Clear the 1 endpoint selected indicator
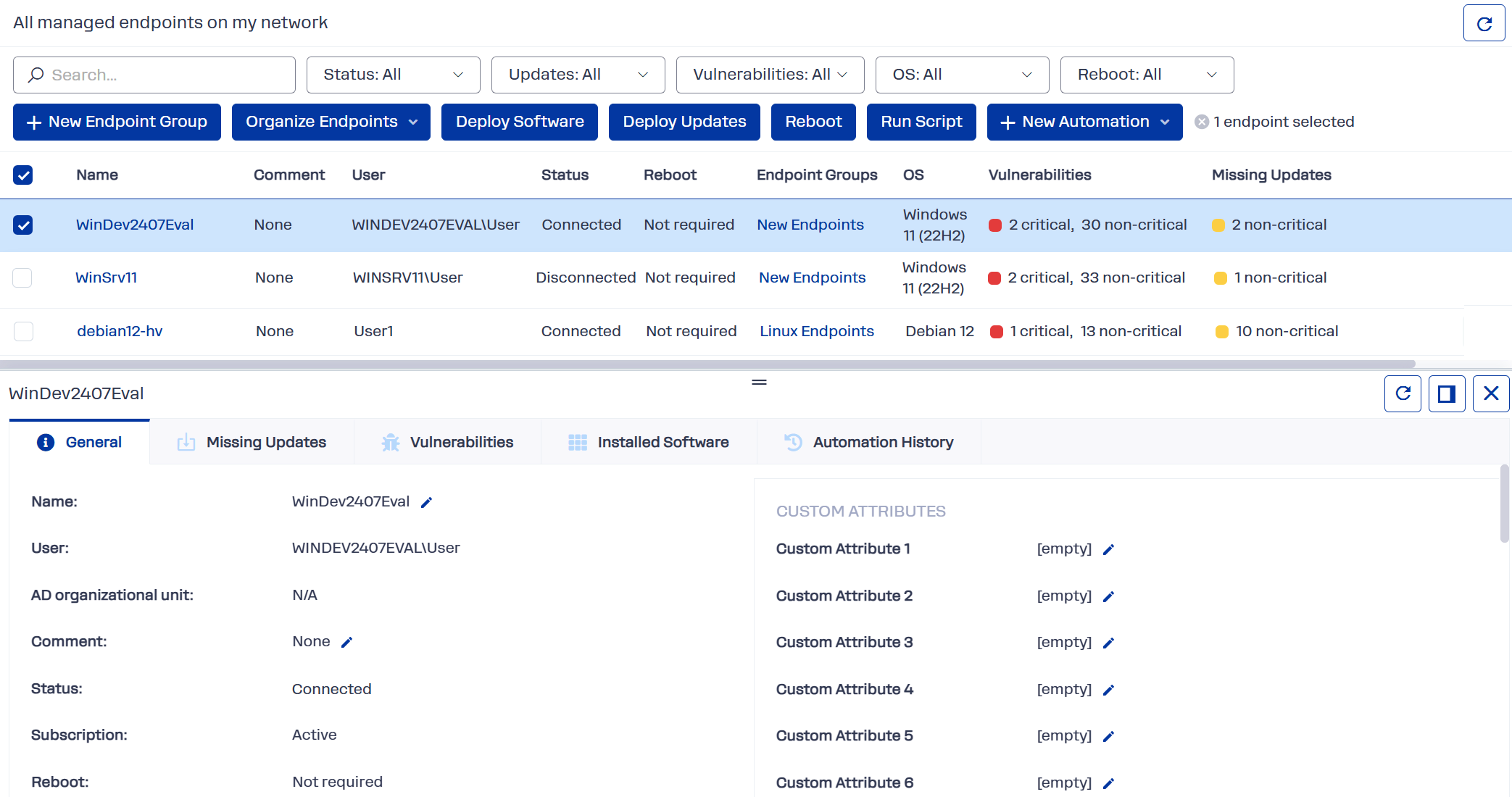The width and height of the screenshot is (1512, 797). pos(1202,122)
